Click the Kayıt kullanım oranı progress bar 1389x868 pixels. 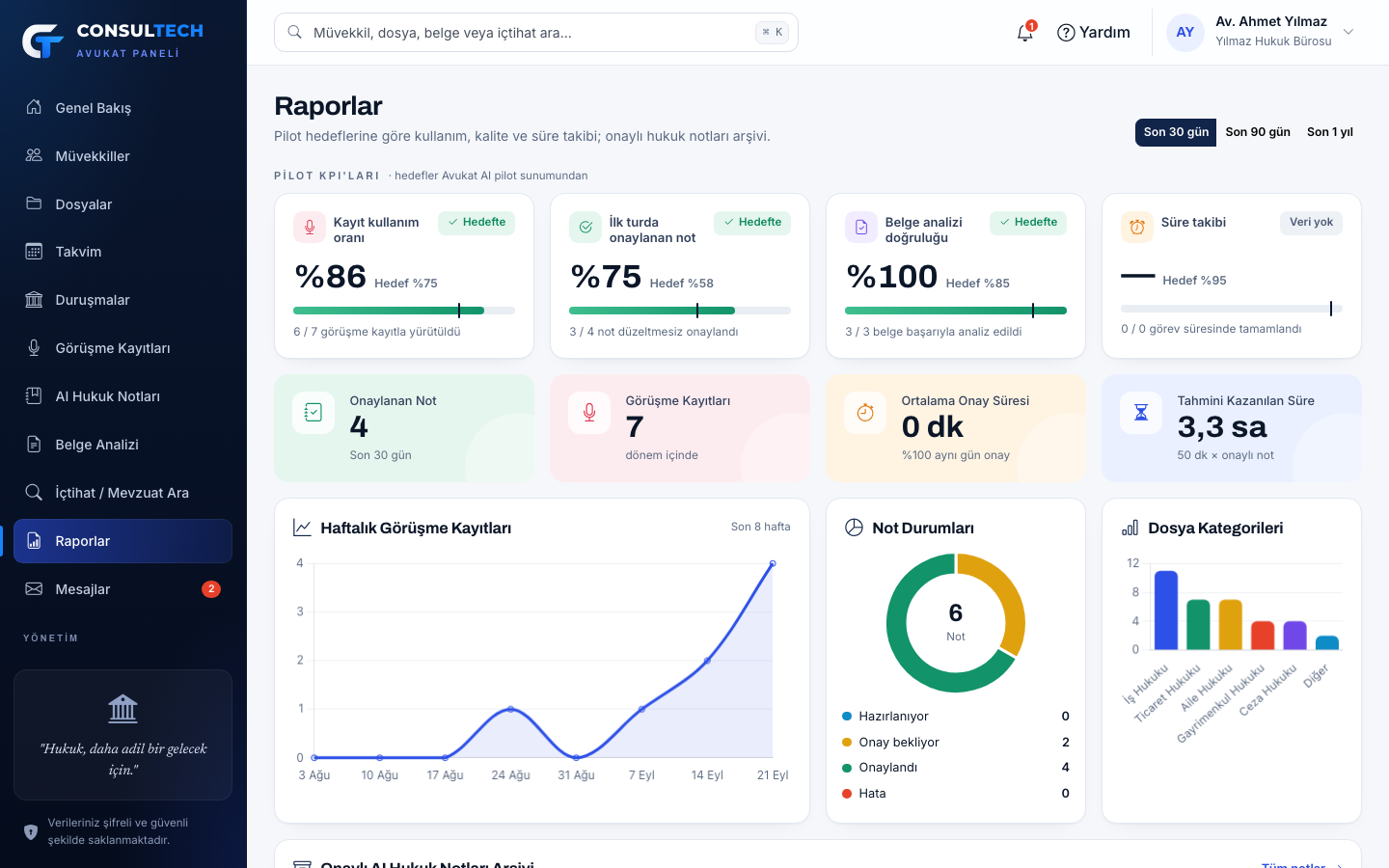click(404, 311)
